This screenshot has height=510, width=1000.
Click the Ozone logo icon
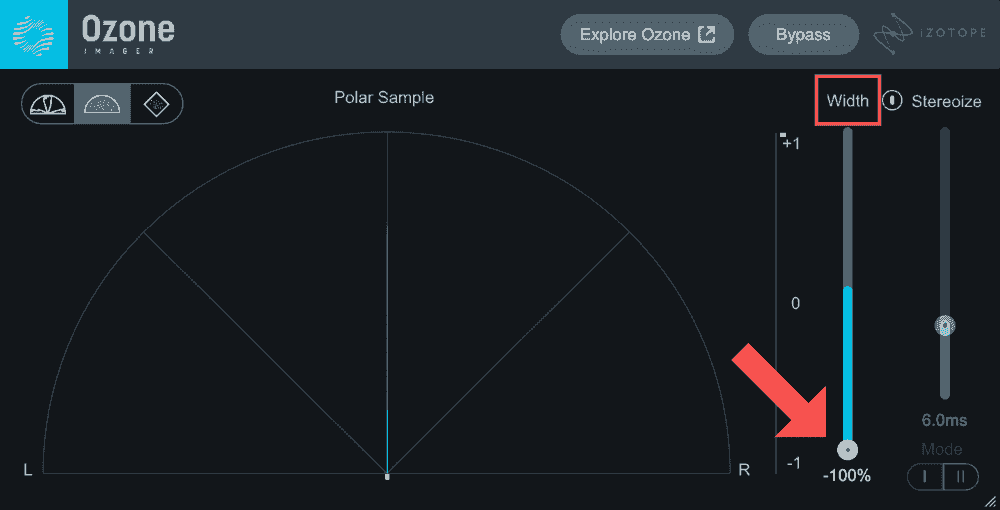[33, 34]
